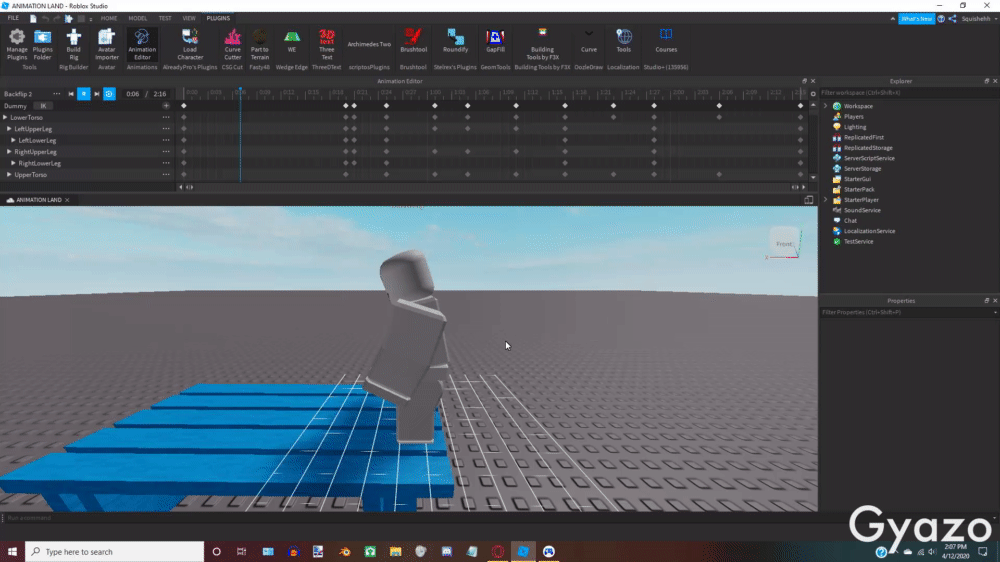The image size is (1000, 562).
Task: Open the UpperTorso track options menu
Action: coord(166,175)
